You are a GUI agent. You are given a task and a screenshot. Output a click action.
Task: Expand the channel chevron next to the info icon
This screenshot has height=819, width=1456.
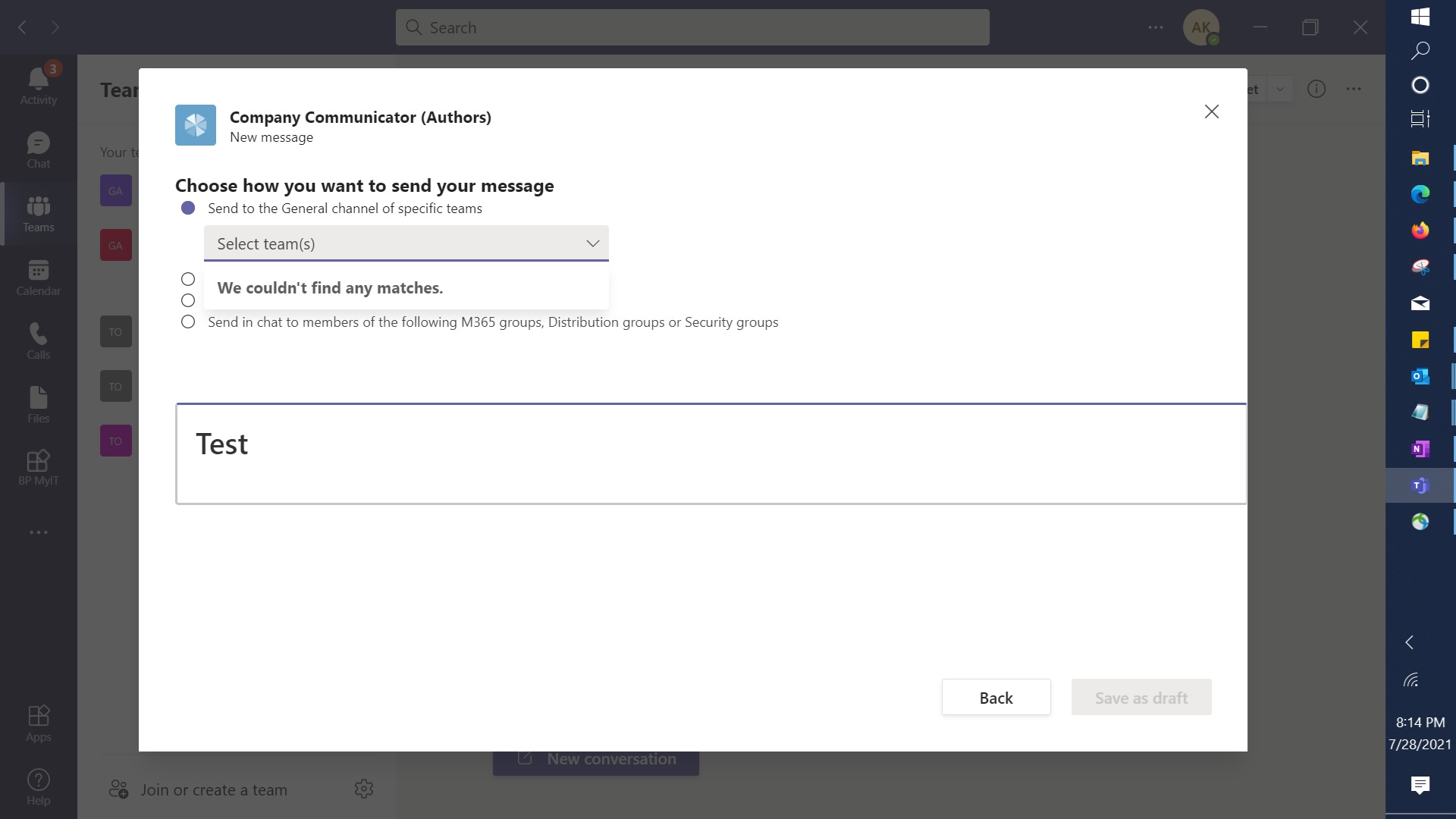(x=1280, y=89)
